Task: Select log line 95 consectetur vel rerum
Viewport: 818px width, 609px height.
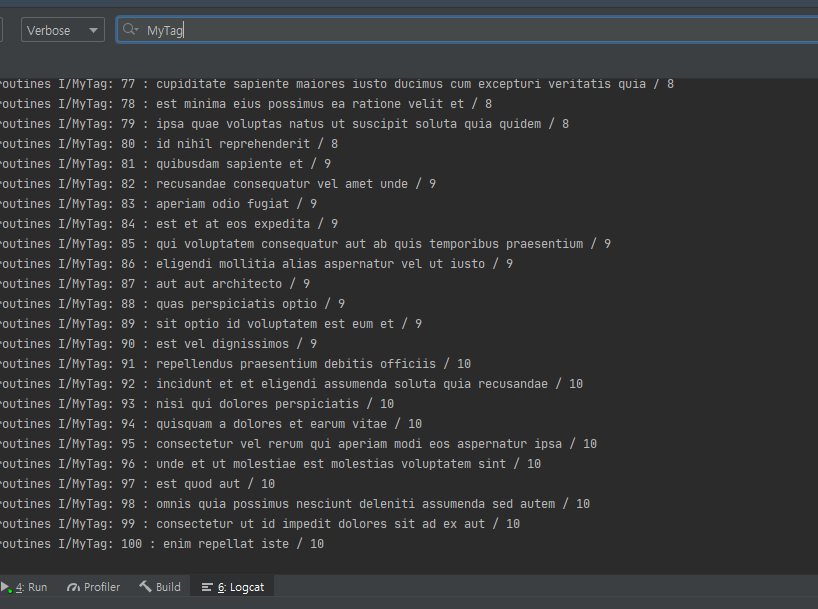Action: pyautogui.click(x=298, y=444)
